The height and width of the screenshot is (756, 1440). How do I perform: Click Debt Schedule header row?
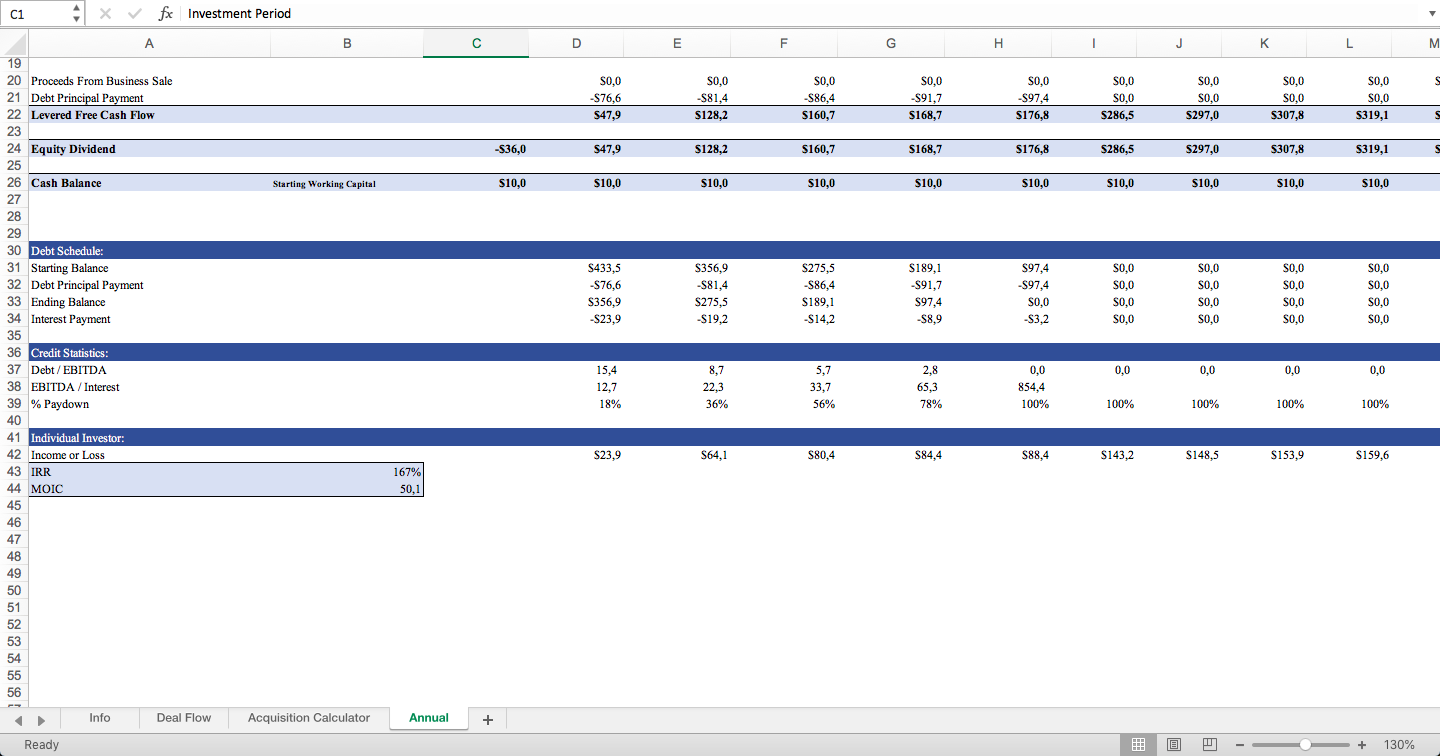(x=734, y=251)
